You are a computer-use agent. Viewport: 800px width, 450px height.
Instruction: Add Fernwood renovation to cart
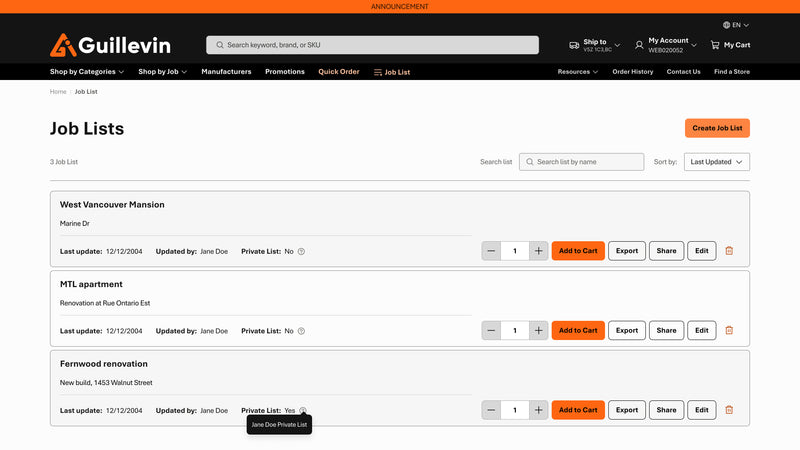tap(578, 410)
